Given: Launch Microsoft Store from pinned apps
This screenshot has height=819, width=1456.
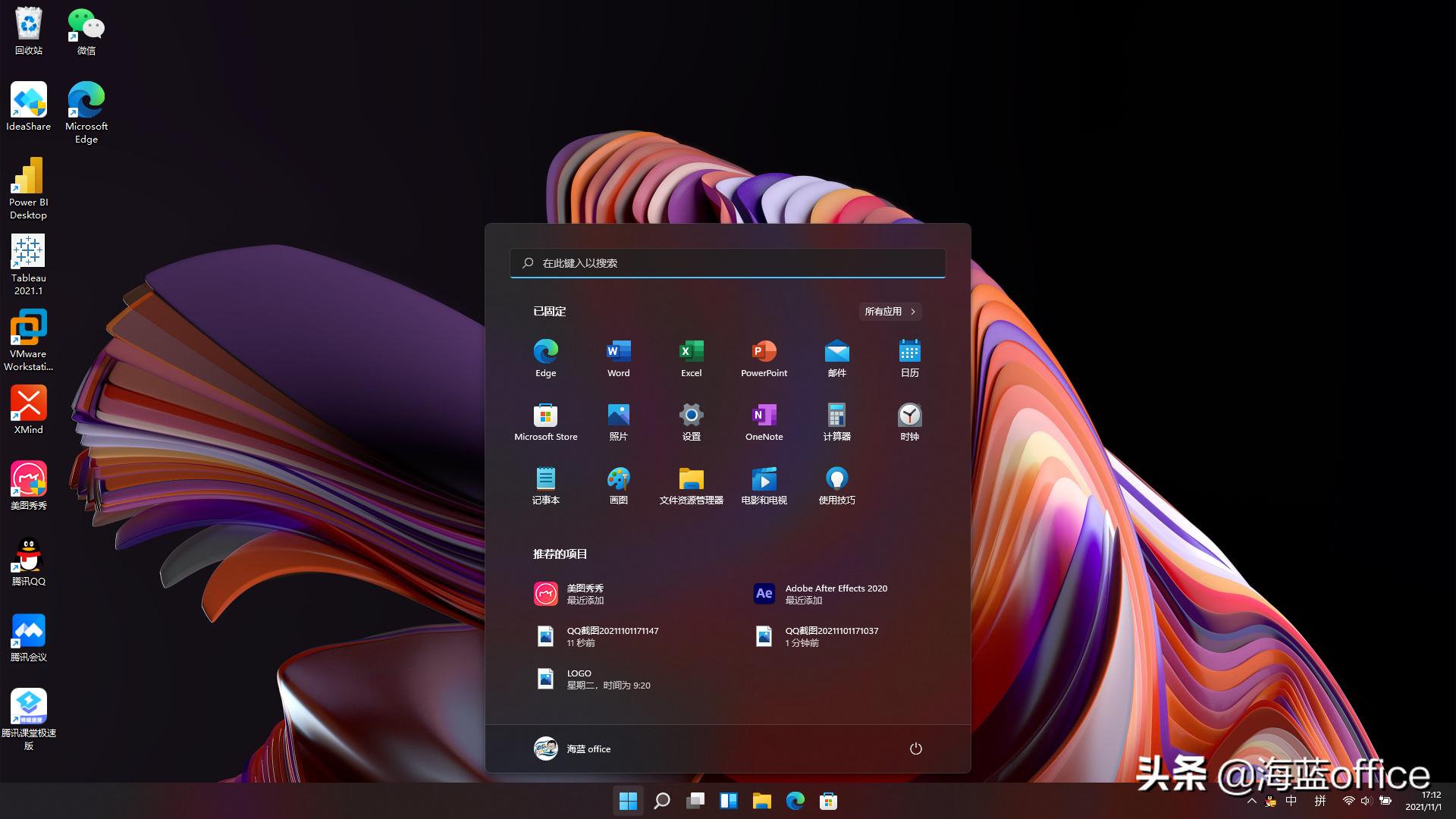Looking at the screenshot, I should (545, 421).
